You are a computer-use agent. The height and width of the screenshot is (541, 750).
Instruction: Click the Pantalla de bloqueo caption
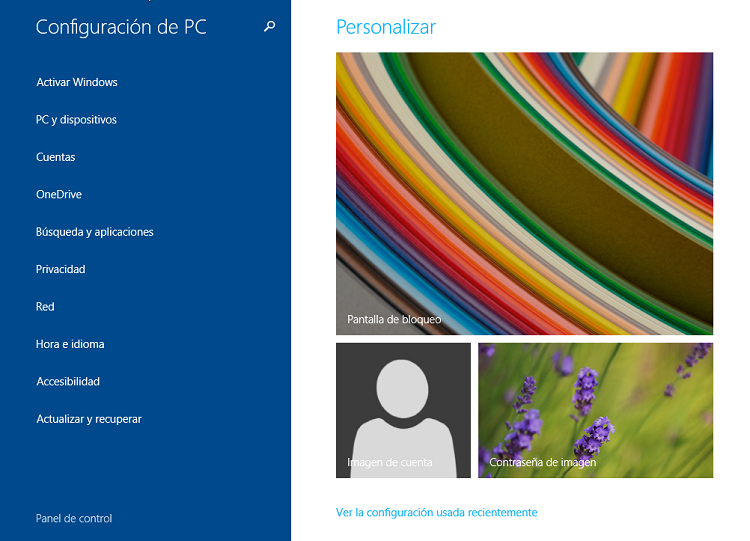point(394,320)
